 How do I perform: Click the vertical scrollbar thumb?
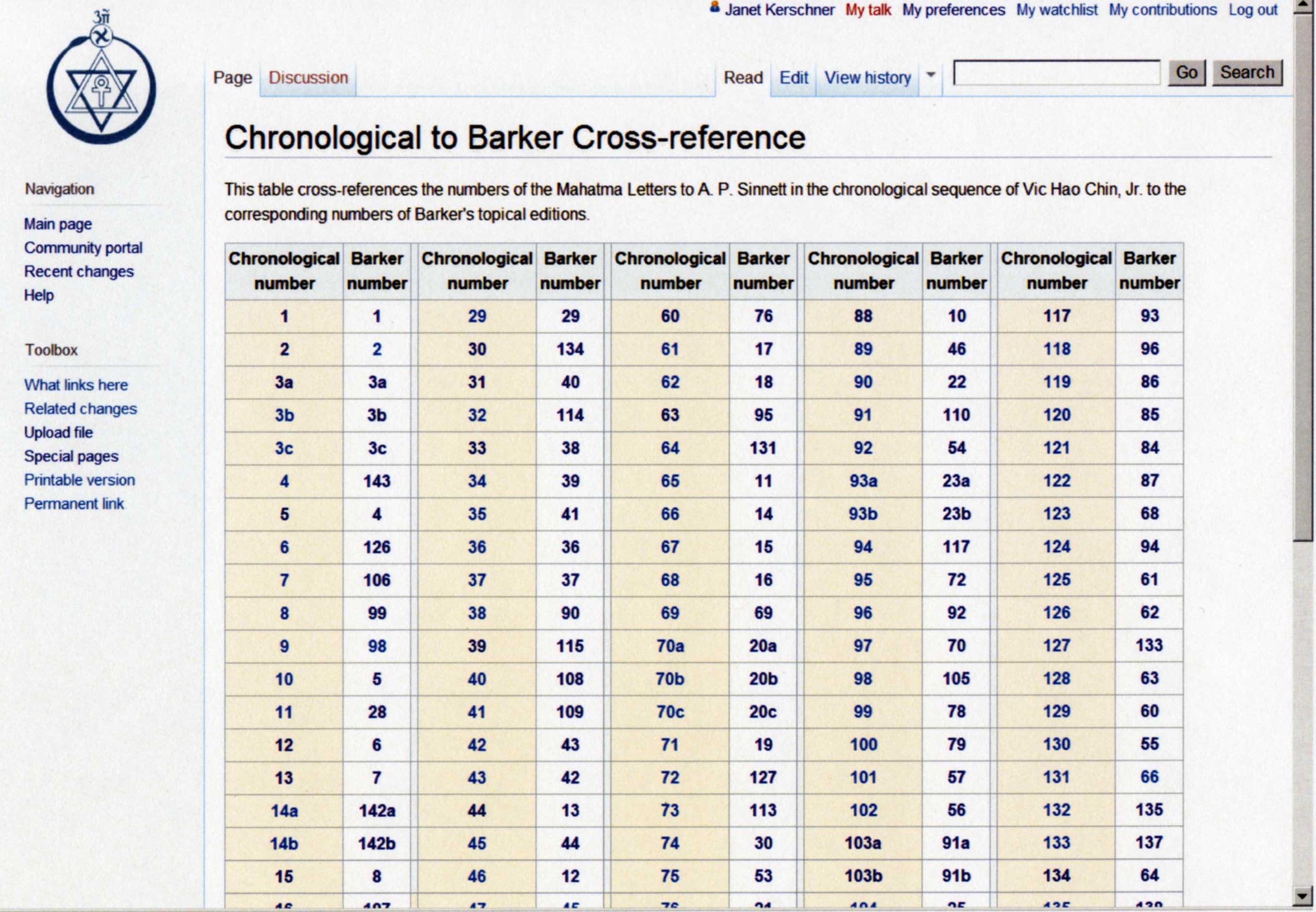tap(1303, 277)
